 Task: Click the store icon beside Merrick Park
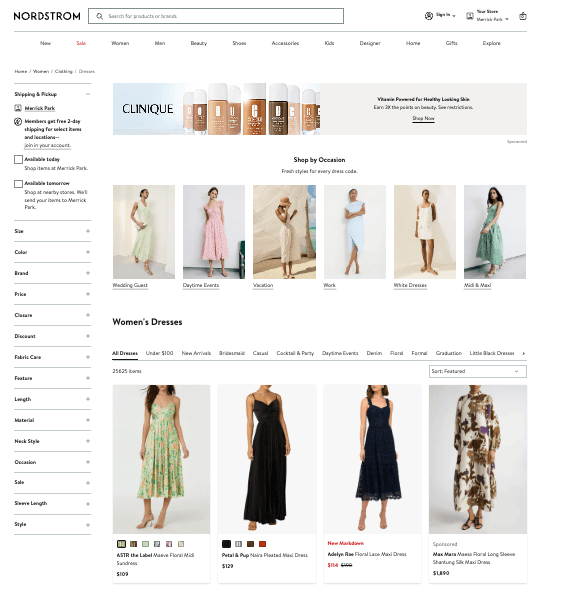[18, 108]
